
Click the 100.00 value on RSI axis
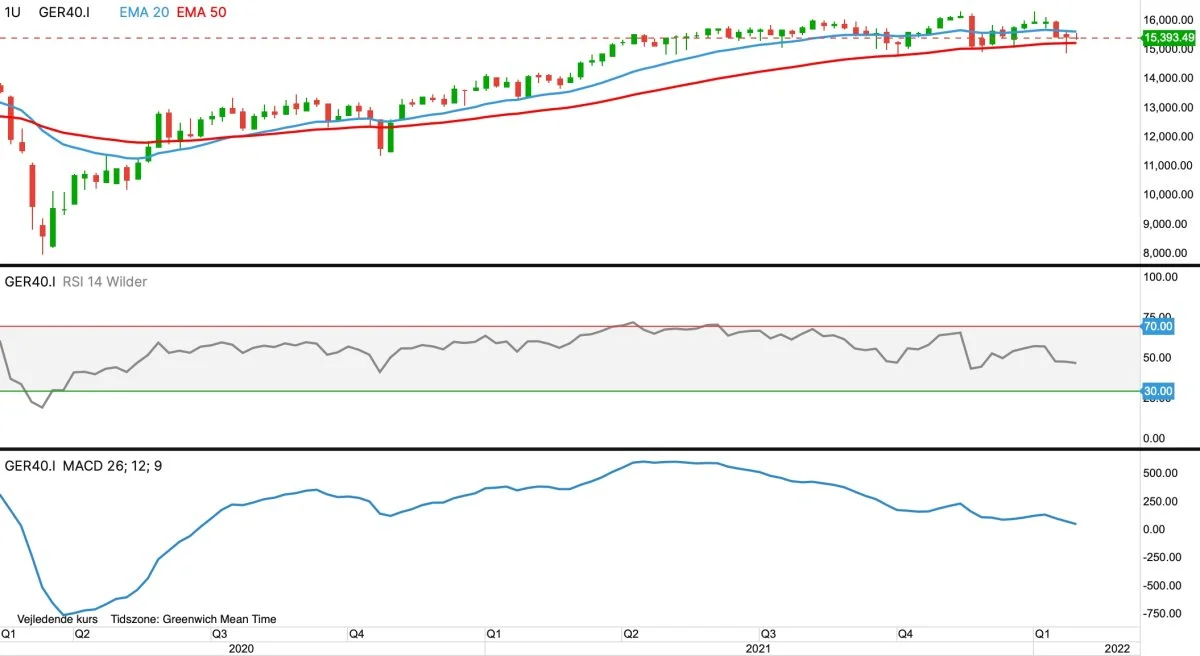pyautogui.click(x=1162, y=277)
